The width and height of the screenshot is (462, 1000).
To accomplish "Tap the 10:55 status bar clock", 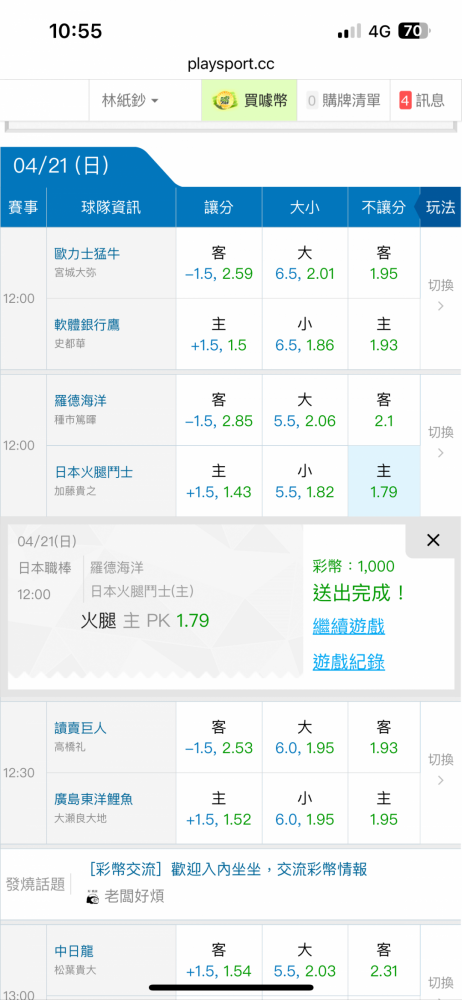I will click(x=75, y=31).
